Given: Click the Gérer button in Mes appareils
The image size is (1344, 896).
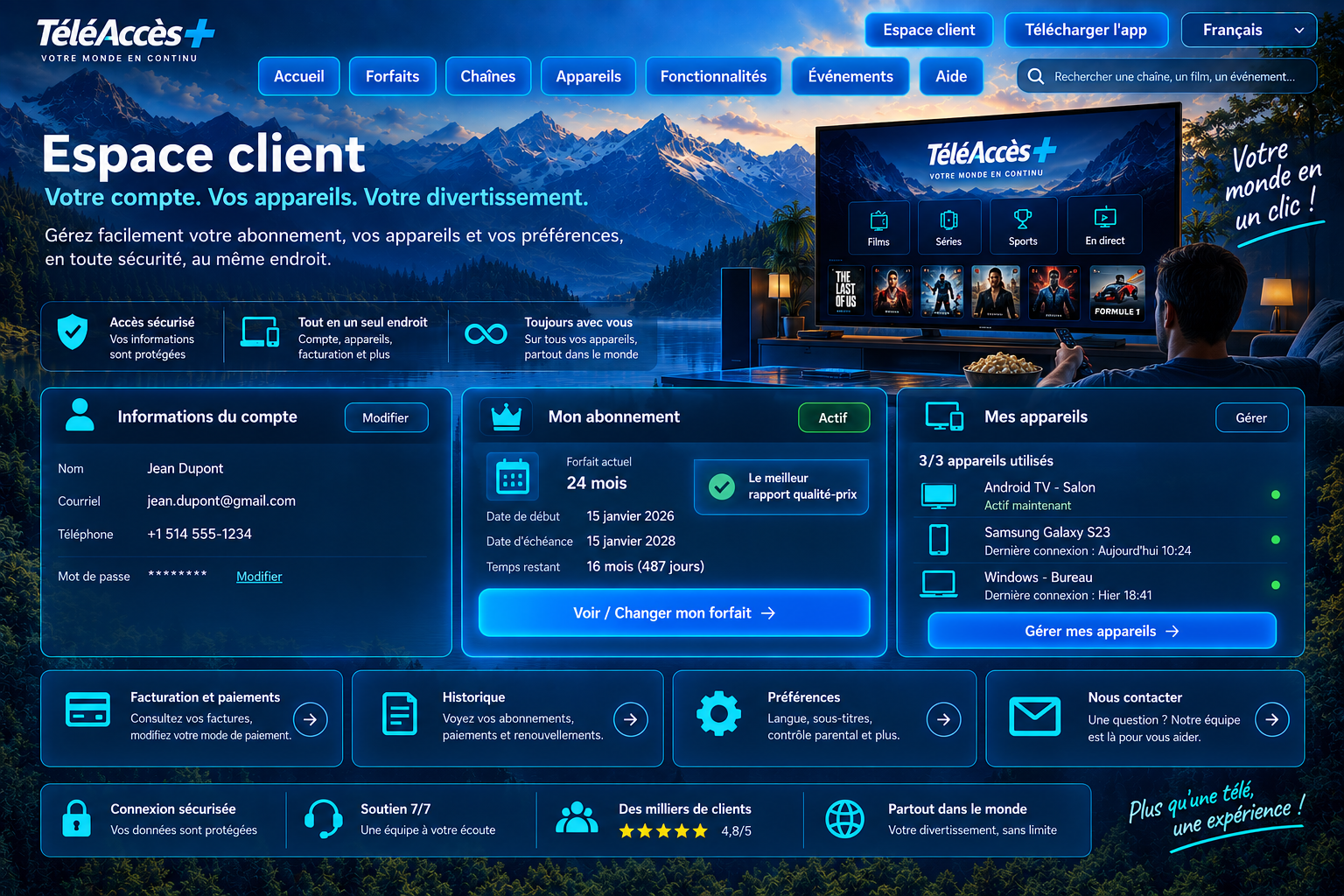Looking at the screenshot, I should point(1251,417).
